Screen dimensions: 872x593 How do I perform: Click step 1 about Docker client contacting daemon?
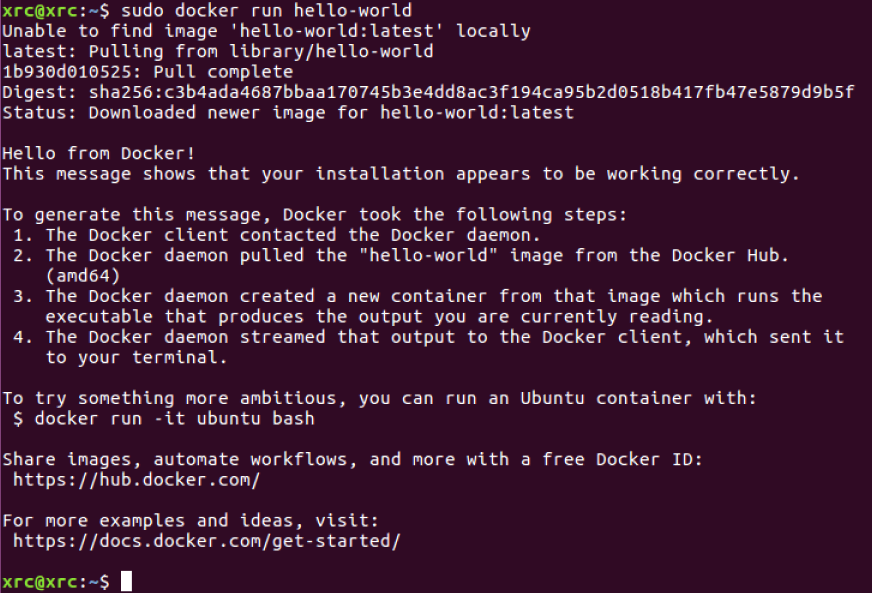pos(276,235)
